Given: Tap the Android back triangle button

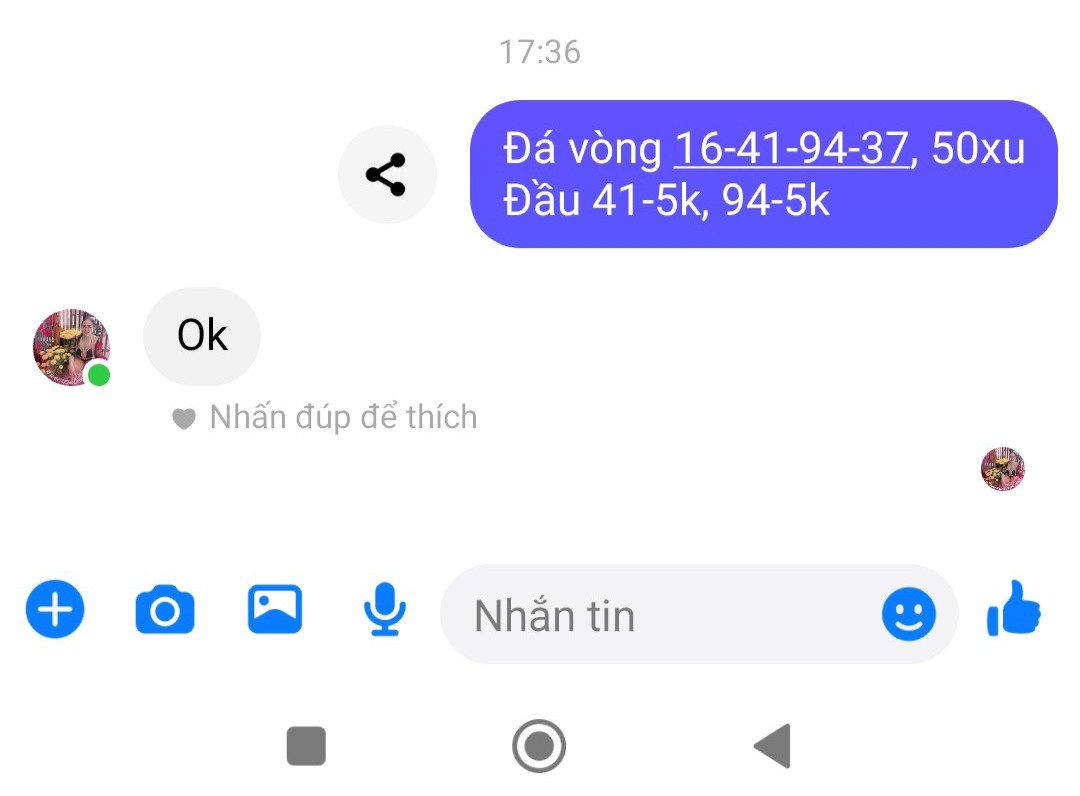Looking at the screenshot, I should pos(773,746).
